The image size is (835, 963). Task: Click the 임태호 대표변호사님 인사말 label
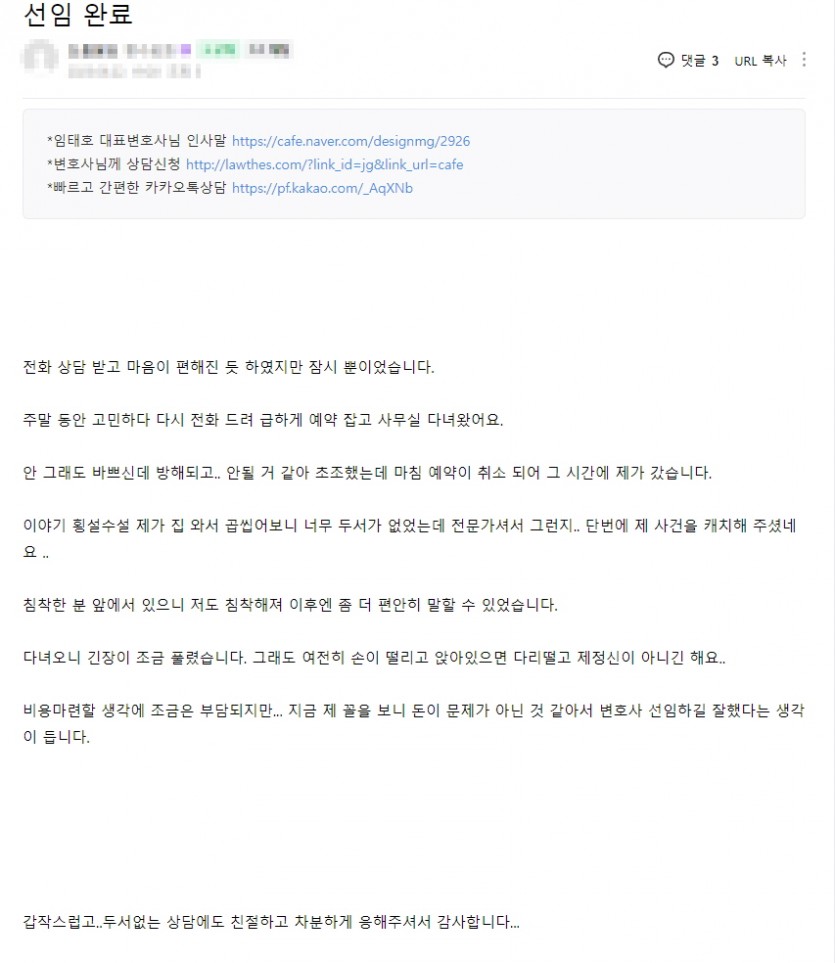[137, 141]
